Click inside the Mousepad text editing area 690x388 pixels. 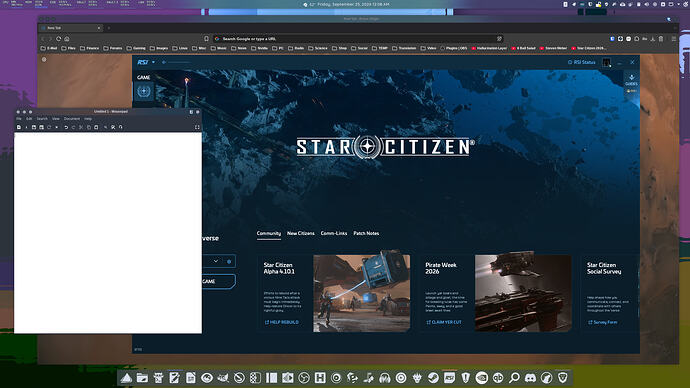coord(108,233)
